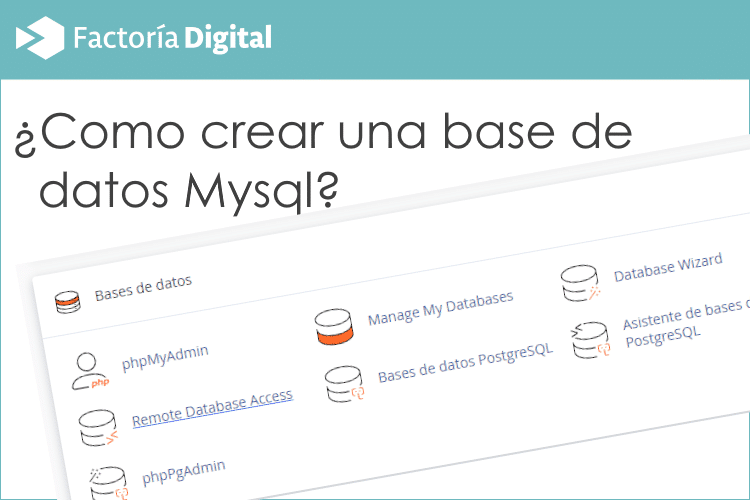This screenshot has height=500, width=750.
Task: Click the Factoría Digital hexagon logo icon
Action: 40,38
